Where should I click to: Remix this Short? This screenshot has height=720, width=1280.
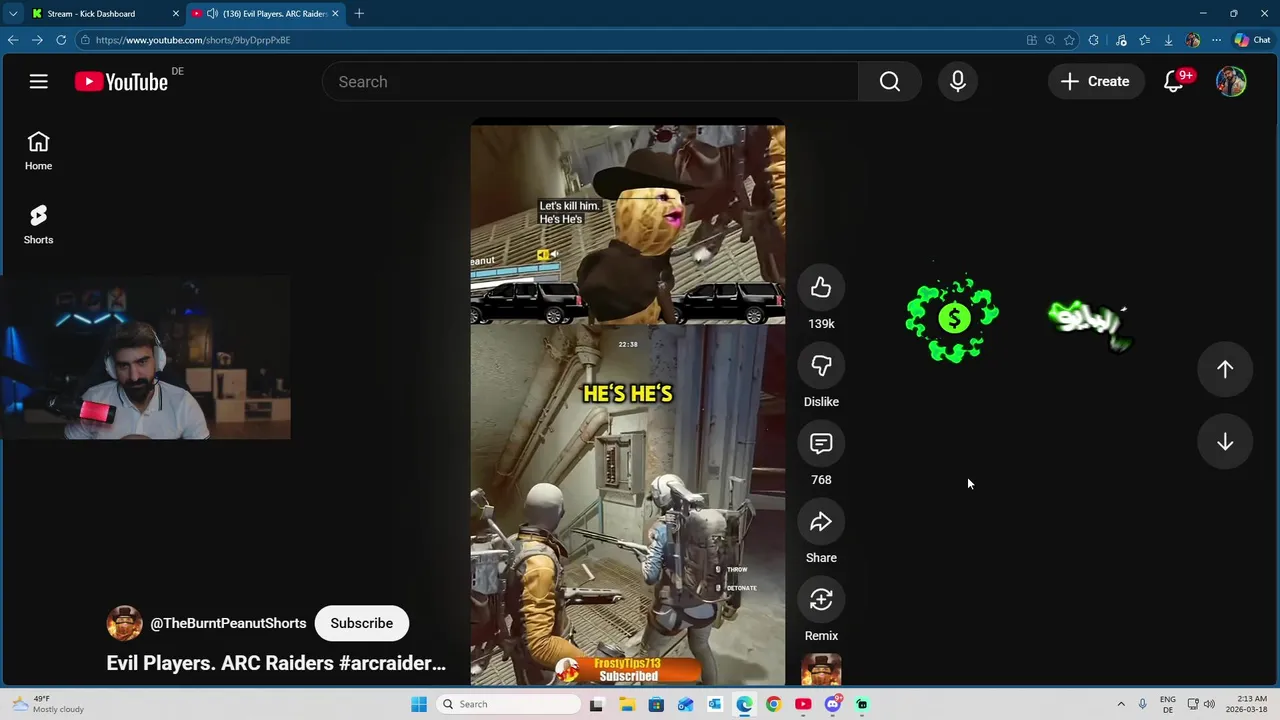pyautogui.click(x=821, y=600)
